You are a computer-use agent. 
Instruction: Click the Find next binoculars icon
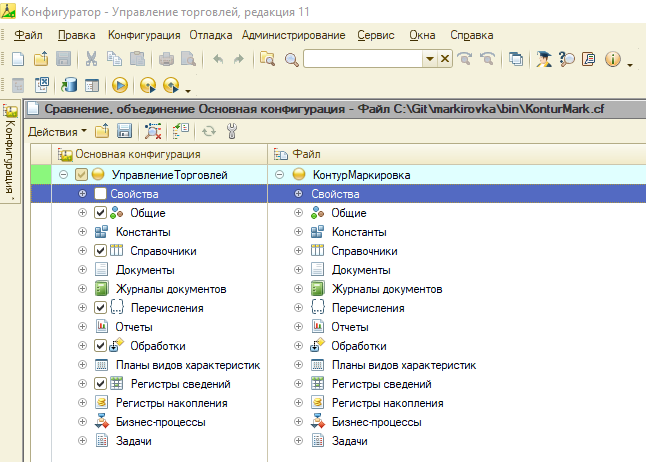(x=465, y=59)
